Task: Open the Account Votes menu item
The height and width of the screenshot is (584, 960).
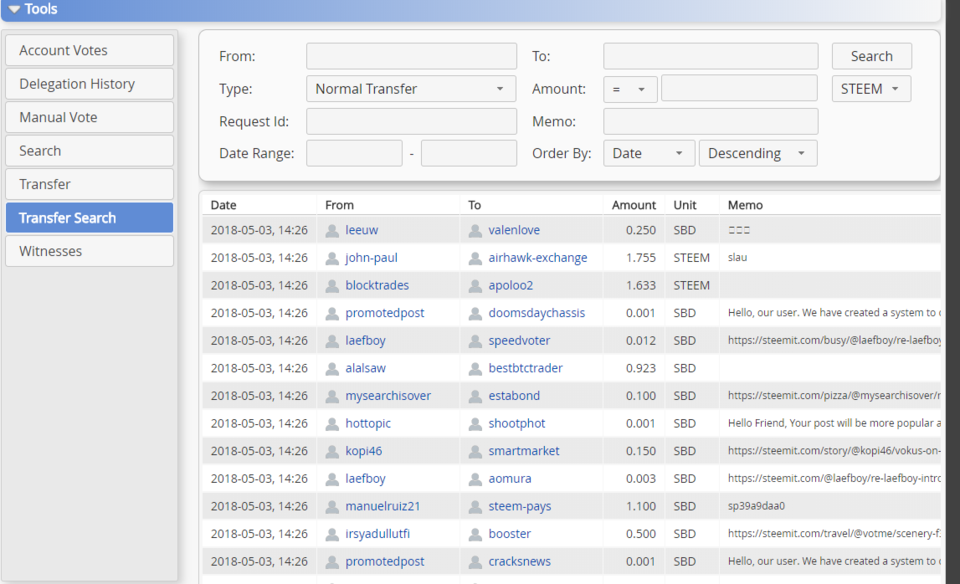Action: (89, 51)
